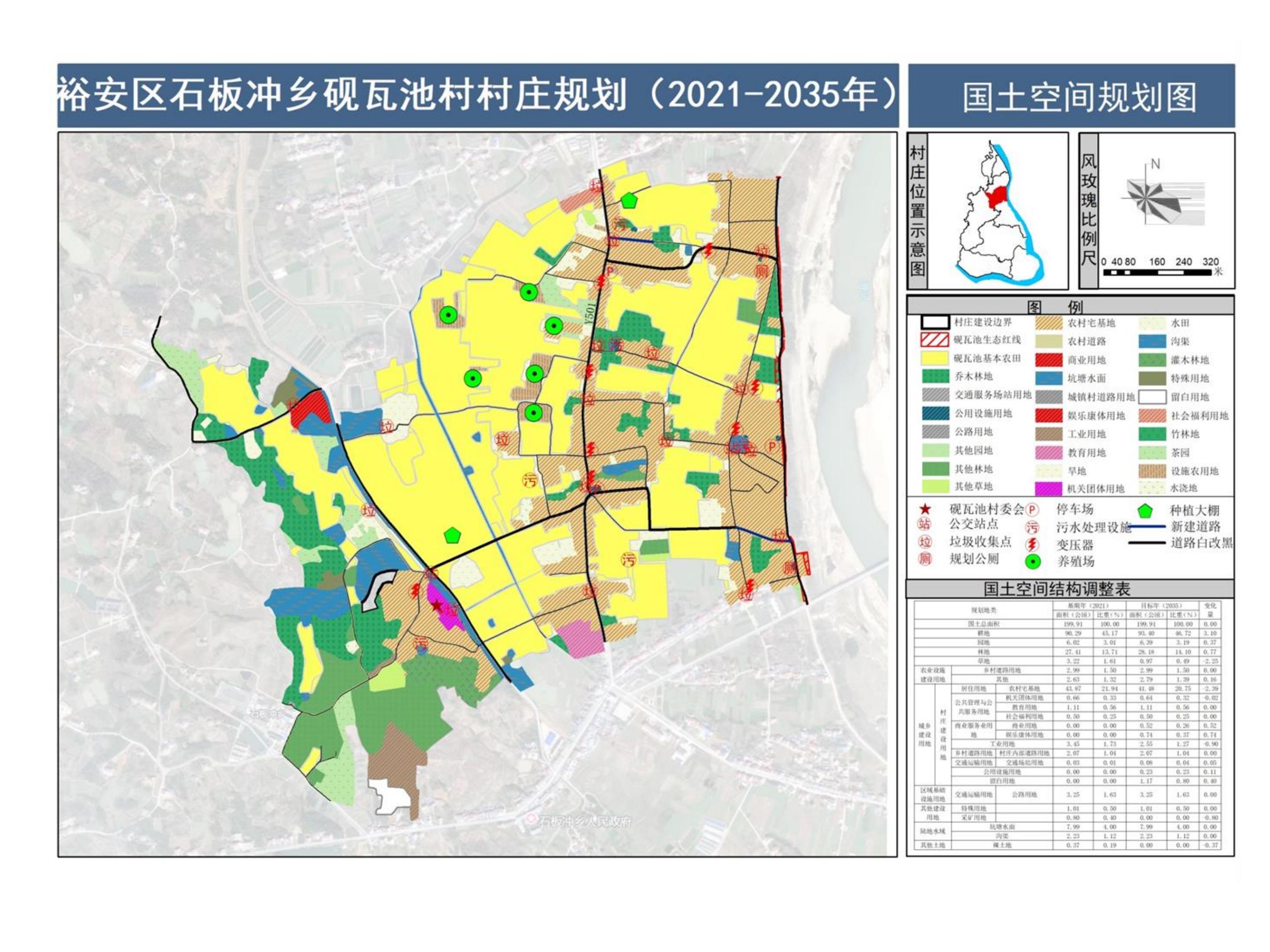Click the 教育用地 pink legend swatch
1270x952 pixels.
point(1049,452)
